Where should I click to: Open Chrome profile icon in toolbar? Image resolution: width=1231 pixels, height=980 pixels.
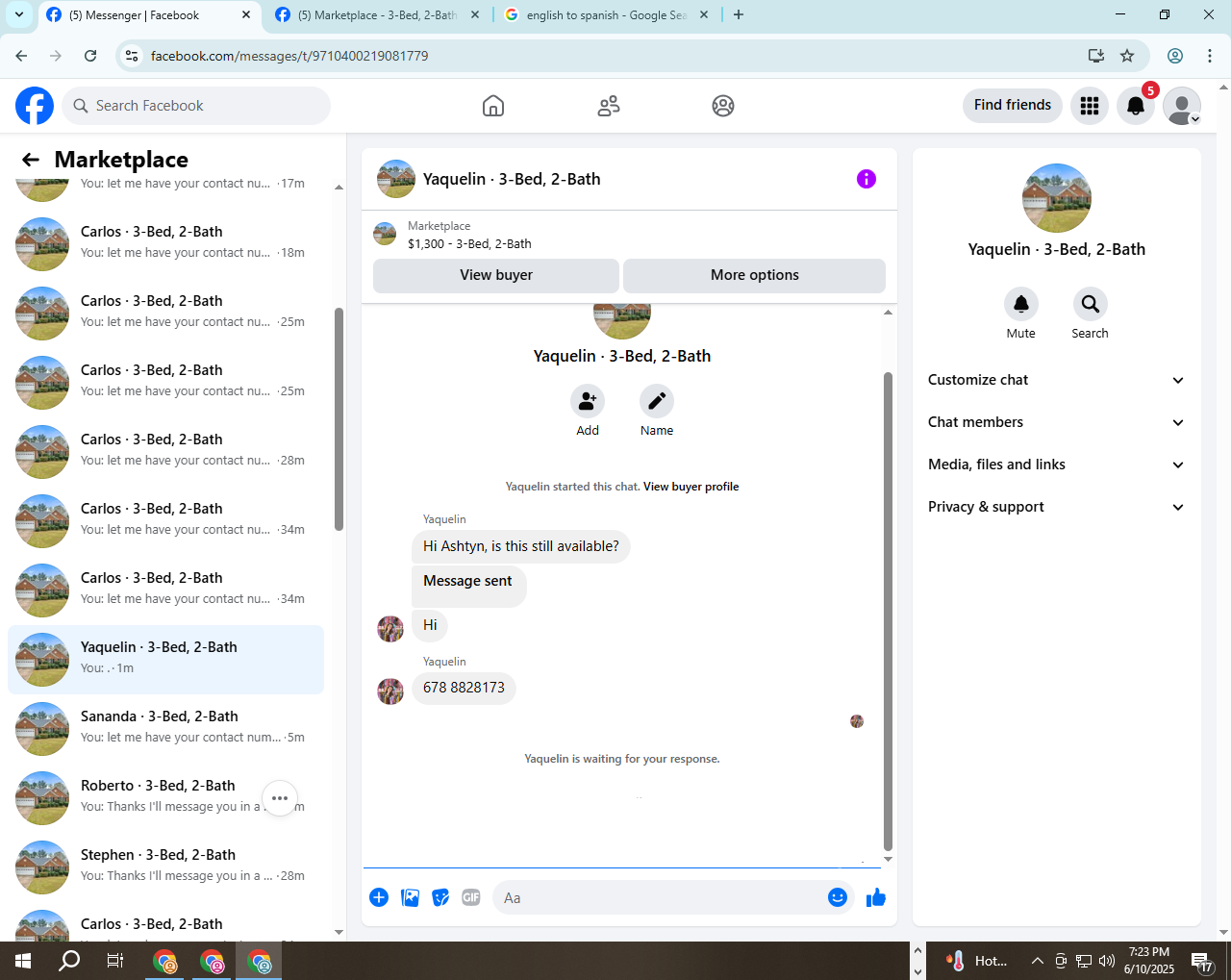pos(1175,56)
